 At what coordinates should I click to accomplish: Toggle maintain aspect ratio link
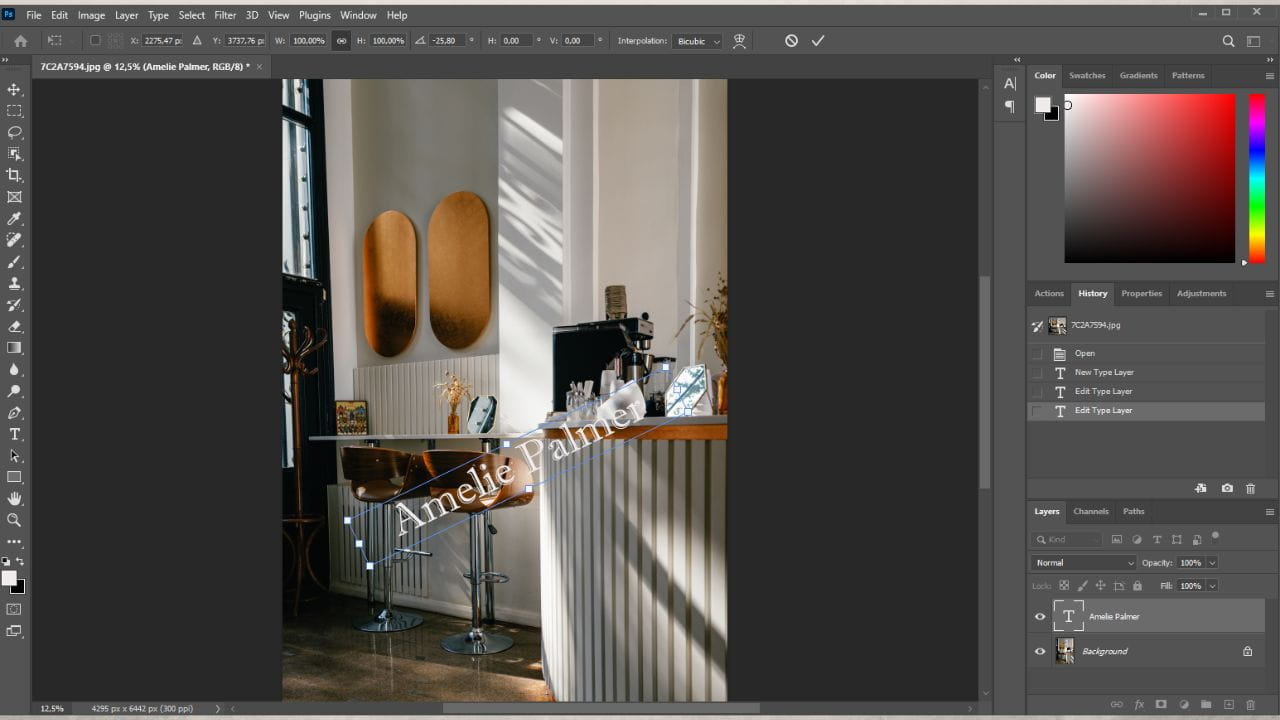(341, 41)
